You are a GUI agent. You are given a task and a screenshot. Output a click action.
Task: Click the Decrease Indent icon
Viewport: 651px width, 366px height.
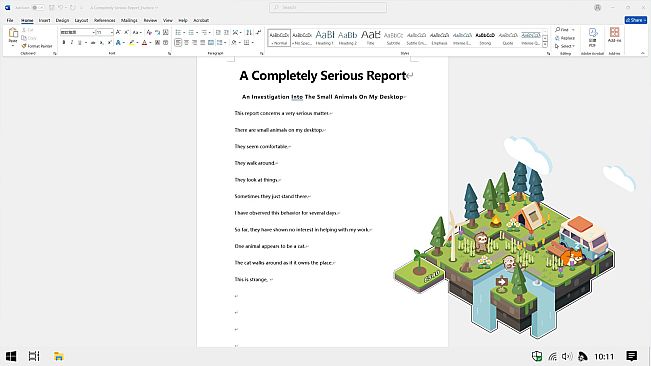coord(218,32)
